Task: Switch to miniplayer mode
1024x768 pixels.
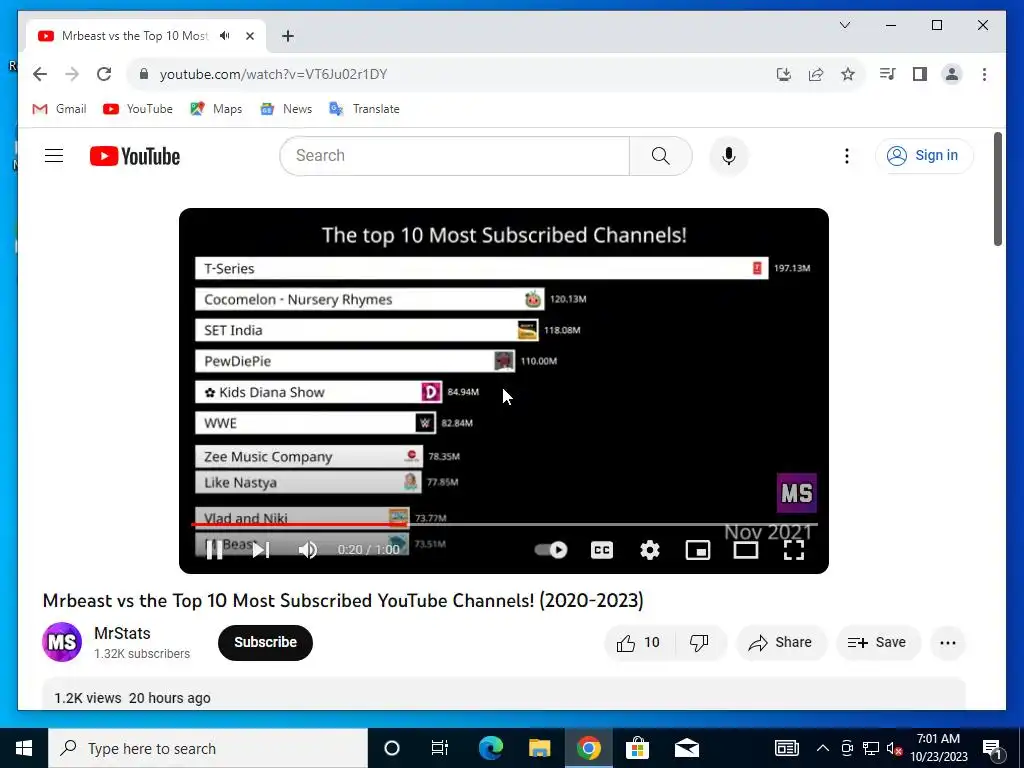Action: [697, 550]
